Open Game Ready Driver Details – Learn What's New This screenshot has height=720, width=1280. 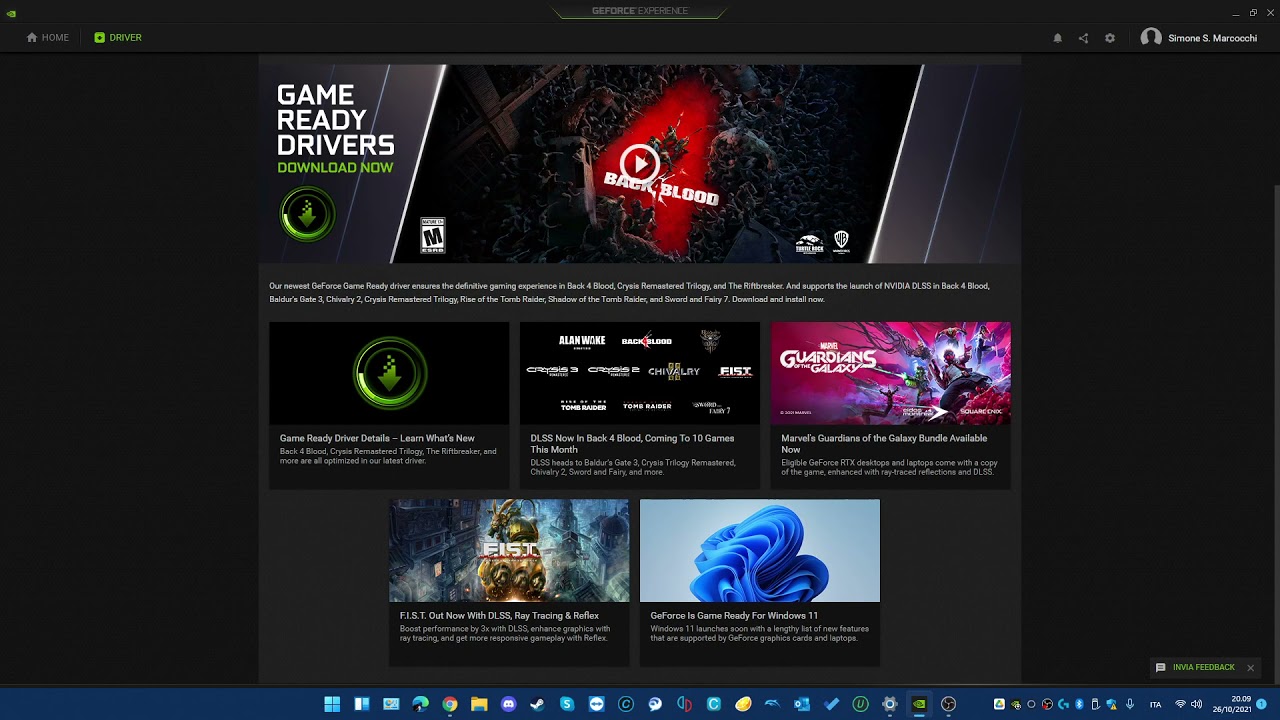[377, 438]
